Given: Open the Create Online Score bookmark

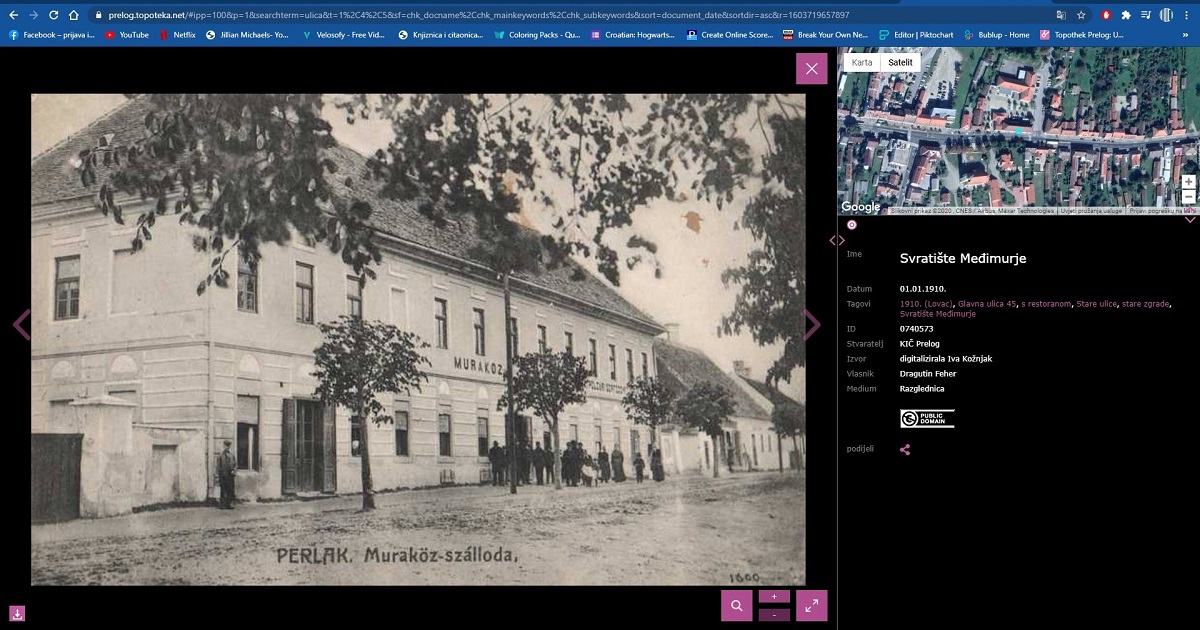Looking at the screenshot, I should tap(730, 35).
